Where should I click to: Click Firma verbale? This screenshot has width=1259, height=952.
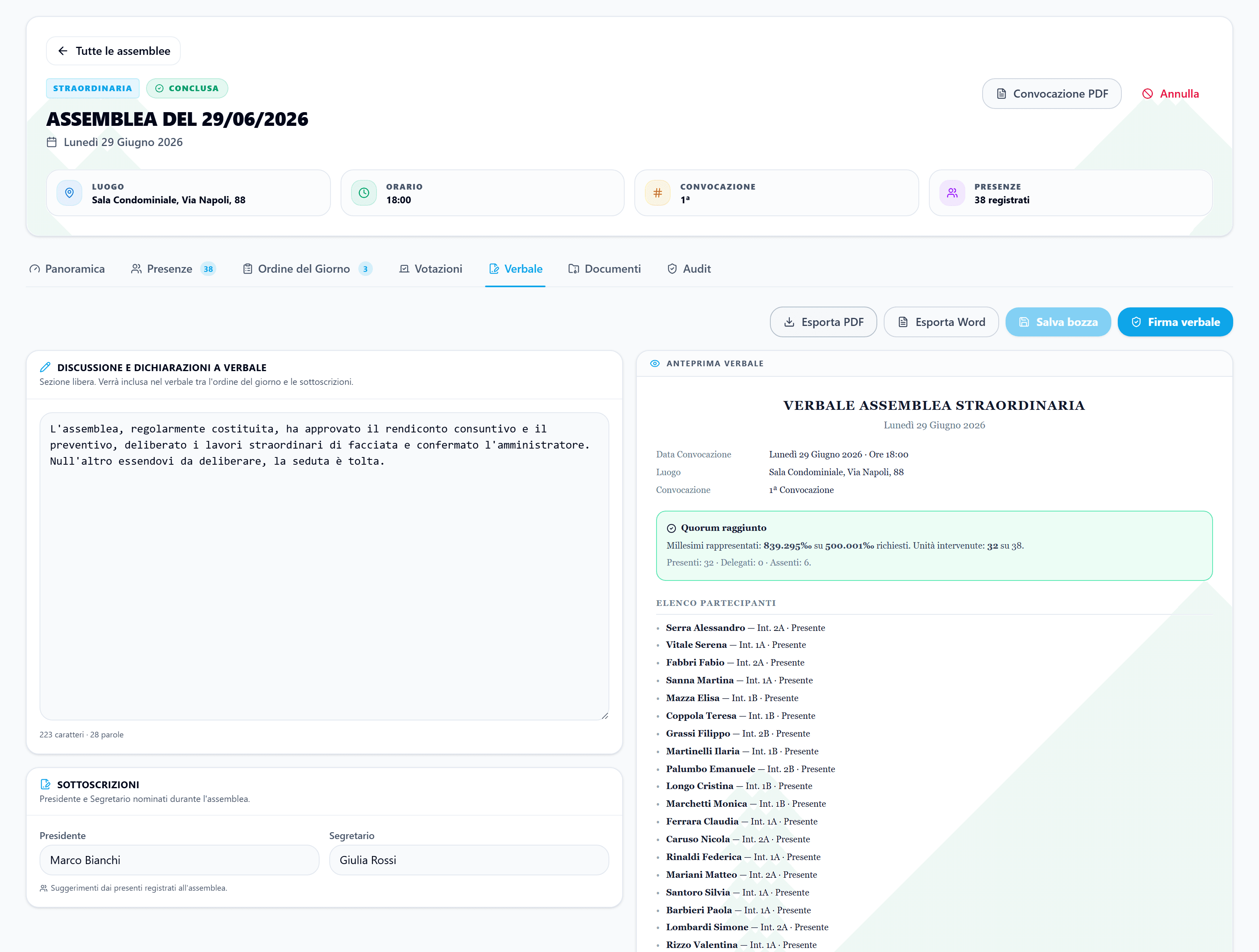pyautogui.click(x=1175, y=322)
